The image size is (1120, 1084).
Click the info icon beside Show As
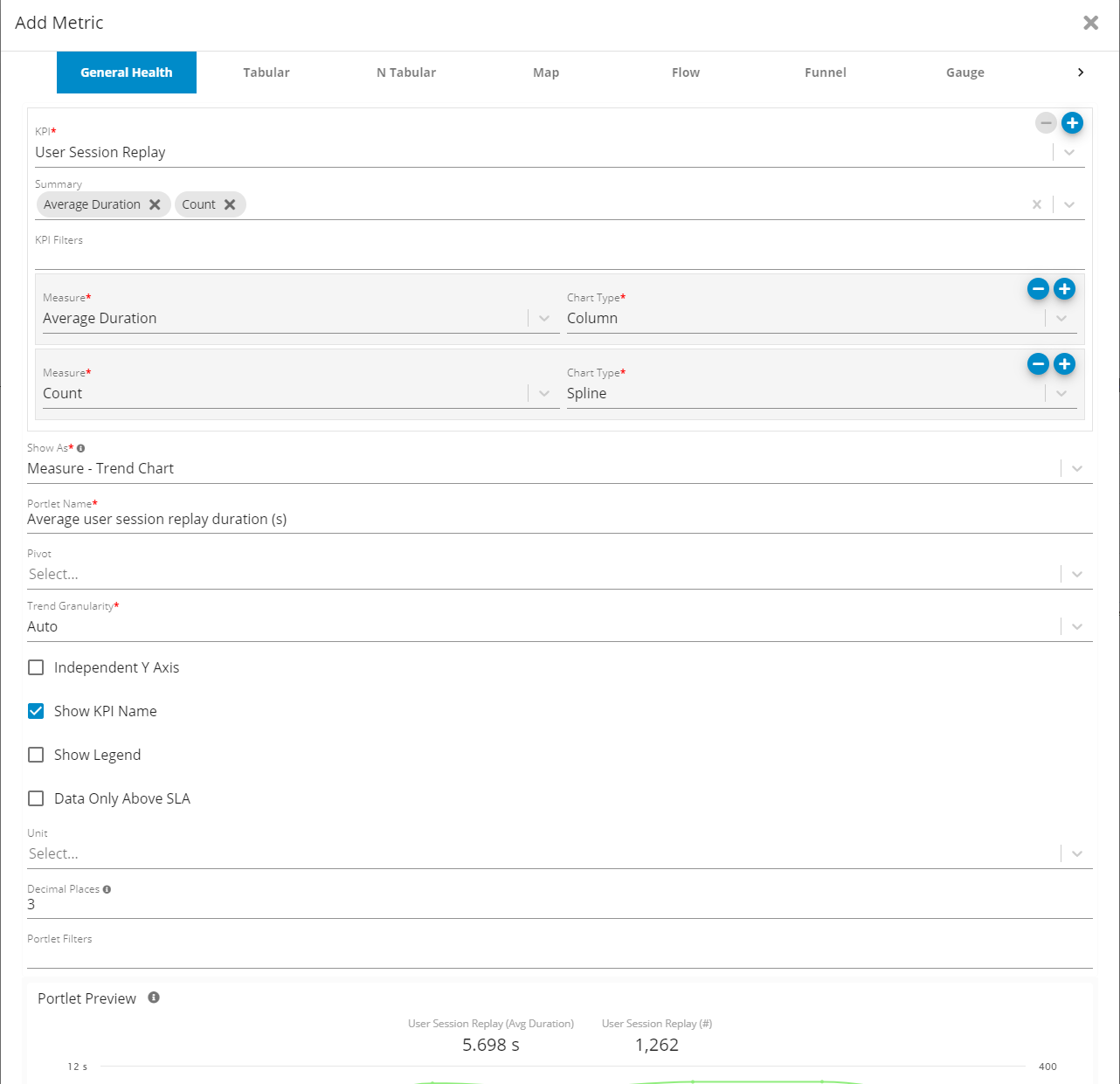tap(81, 448)
